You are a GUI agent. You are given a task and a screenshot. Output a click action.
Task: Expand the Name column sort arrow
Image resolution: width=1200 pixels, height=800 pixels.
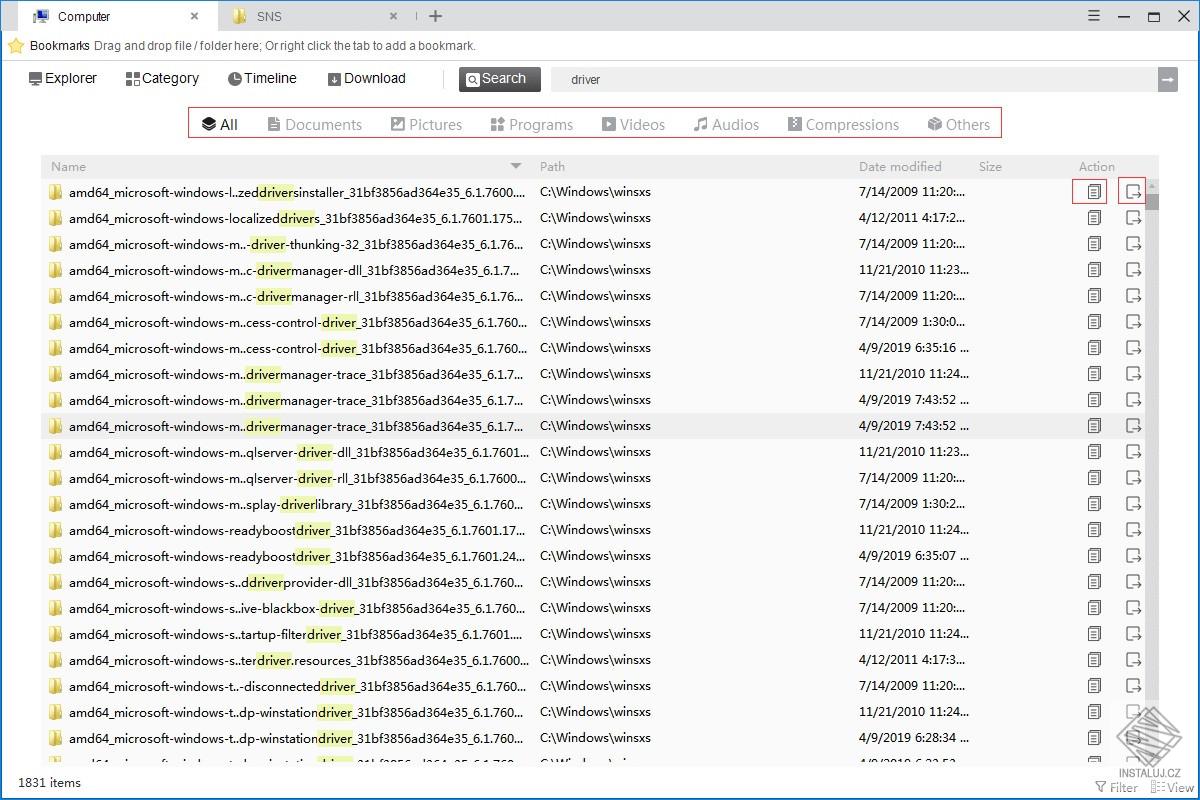pyautogui.click(x=516, y=166)
